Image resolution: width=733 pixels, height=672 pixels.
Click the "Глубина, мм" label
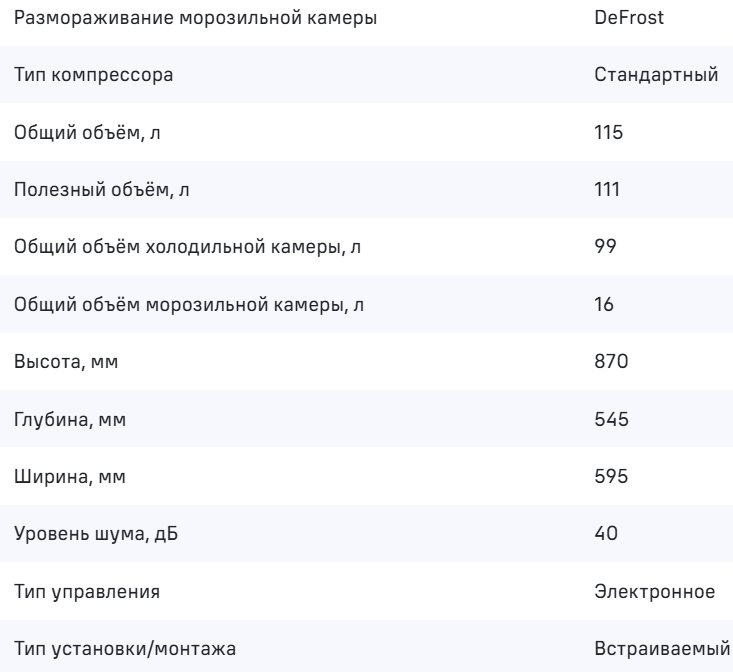(66, 420)
